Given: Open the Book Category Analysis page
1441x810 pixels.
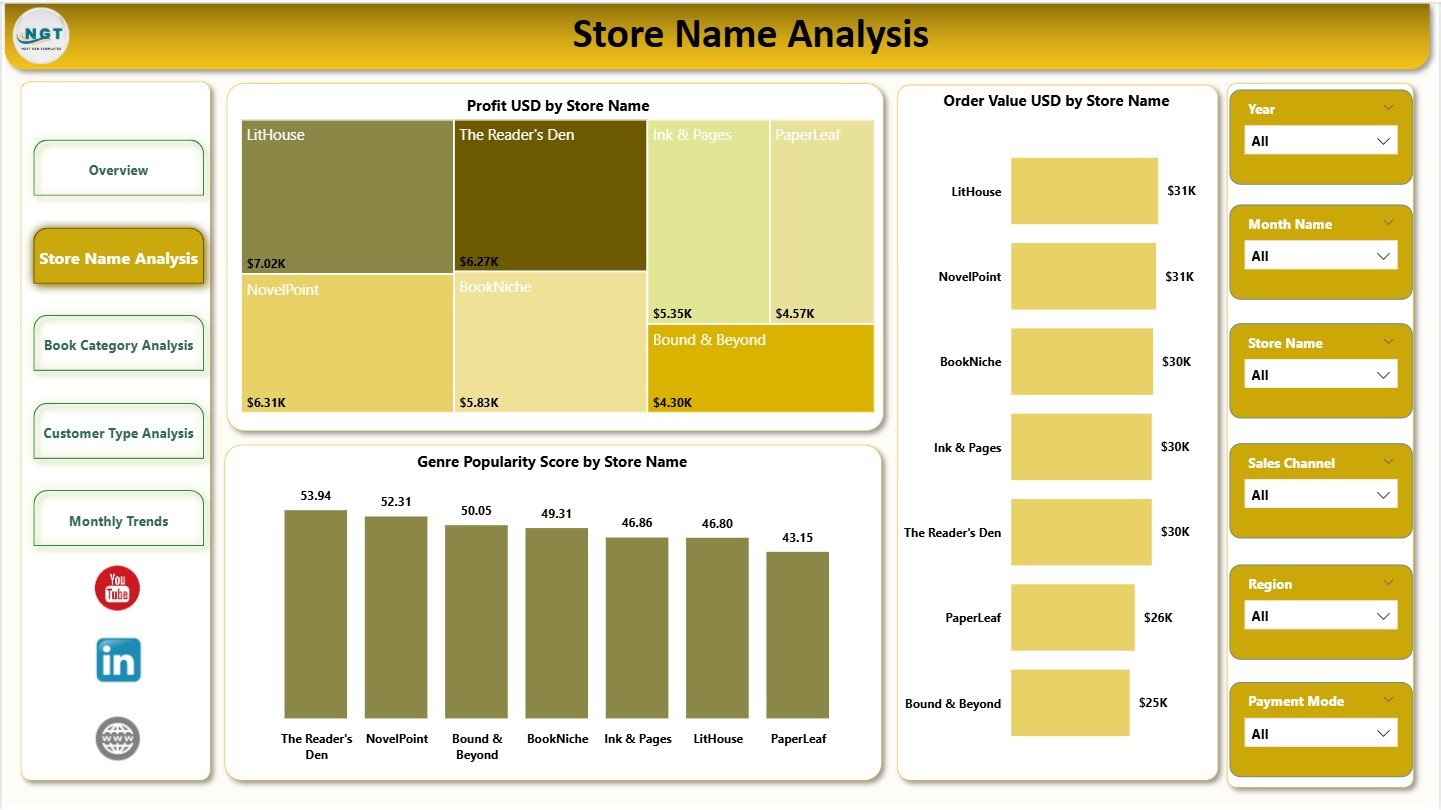Looking at the screenshot, I should (x=118, y=343).
